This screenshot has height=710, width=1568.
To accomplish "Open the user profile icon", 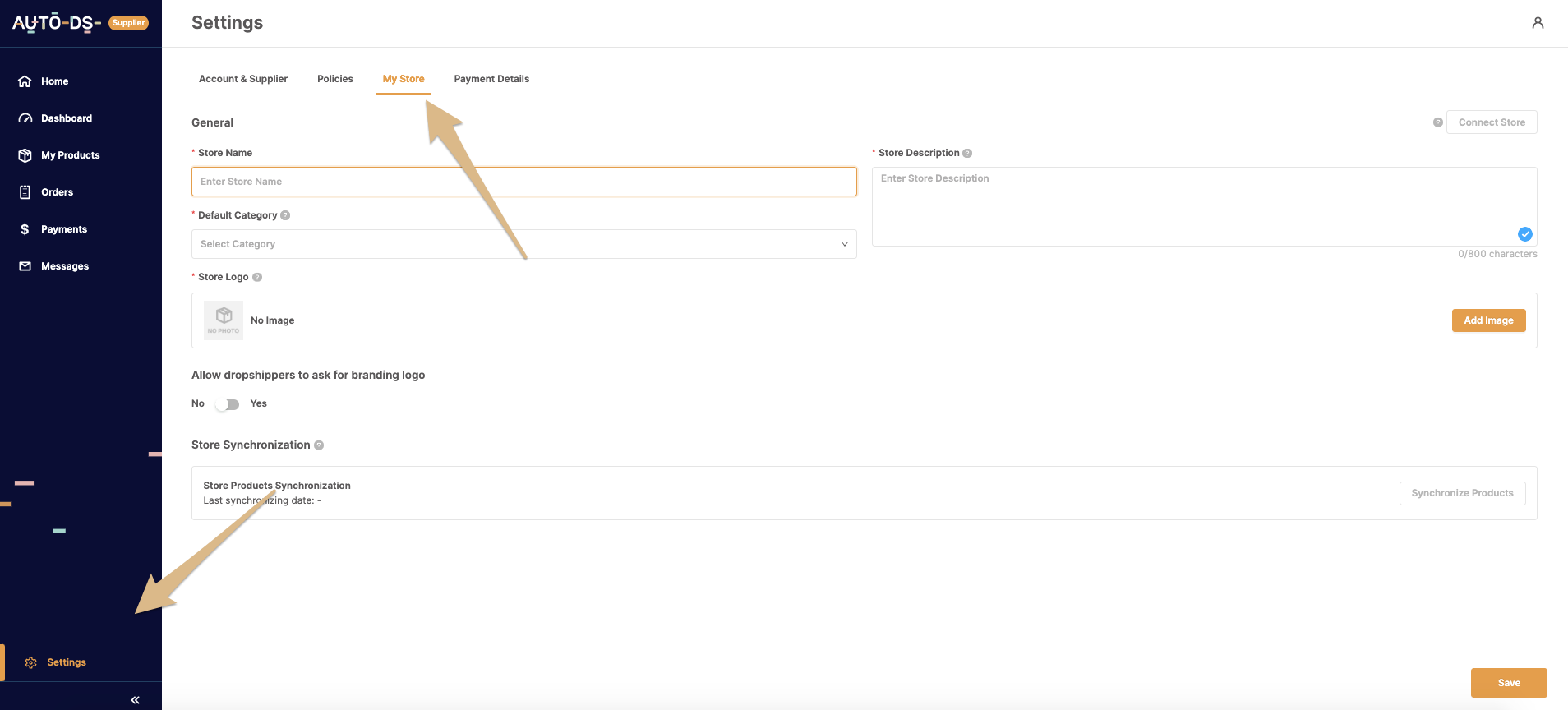I will click(x=1538, y=23).
